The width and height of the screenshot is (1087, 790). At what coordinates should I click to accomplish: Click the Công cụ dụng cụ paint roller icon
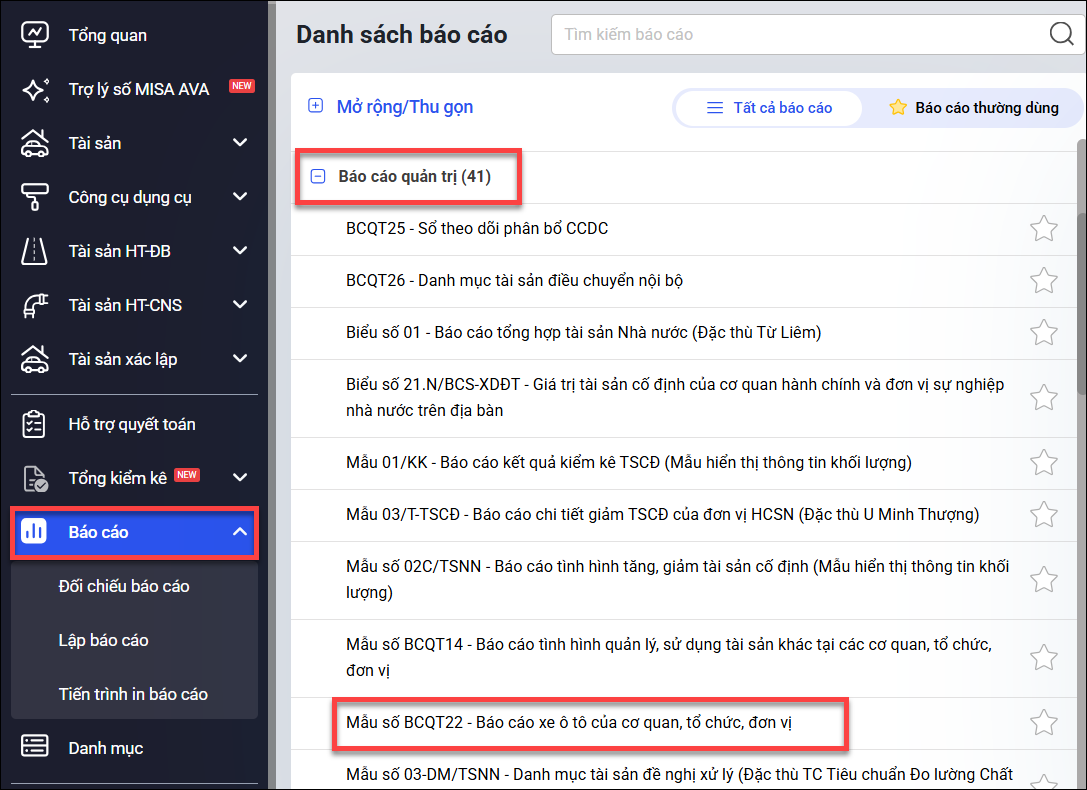pos(35,197)
